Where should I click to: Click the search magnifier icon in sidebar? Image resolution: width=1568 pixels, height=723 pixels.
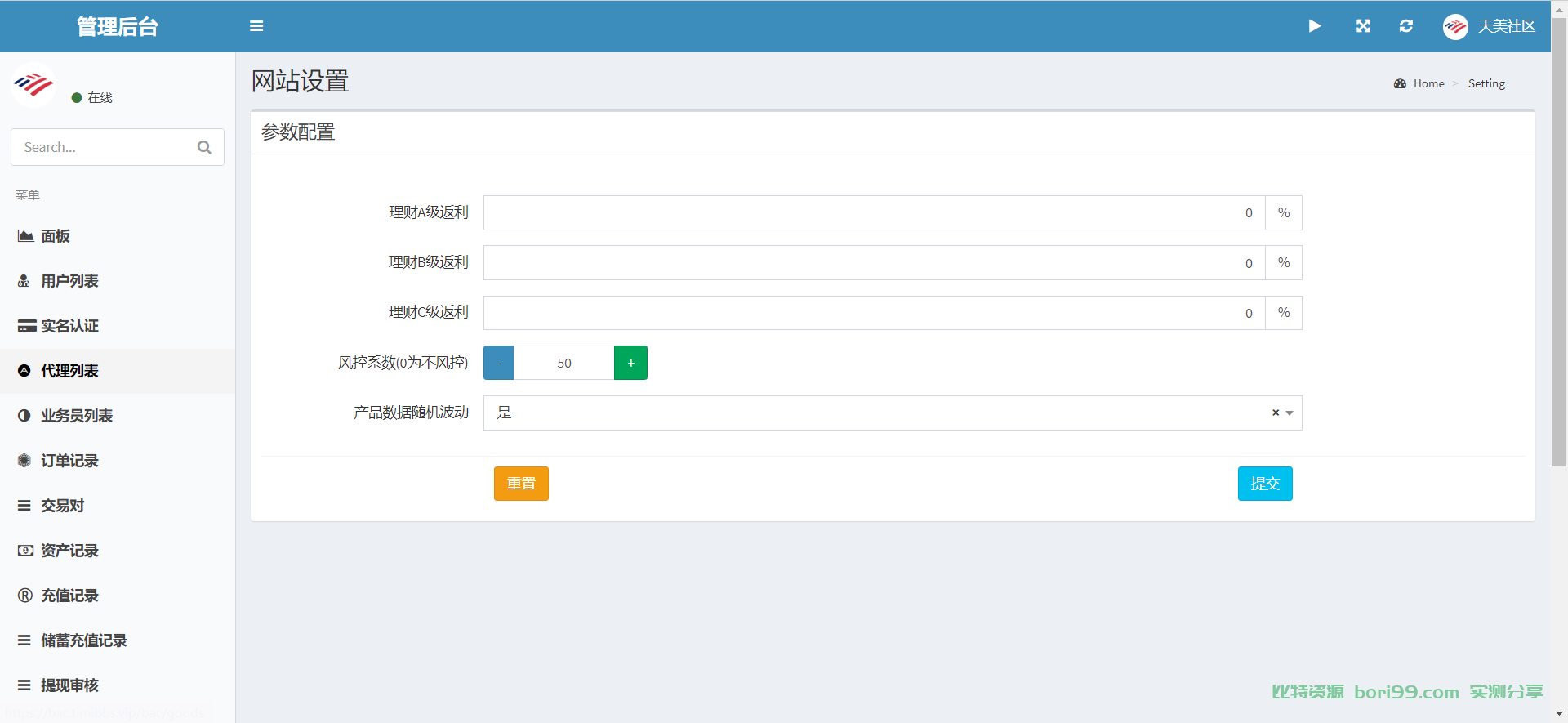[204, 147]
